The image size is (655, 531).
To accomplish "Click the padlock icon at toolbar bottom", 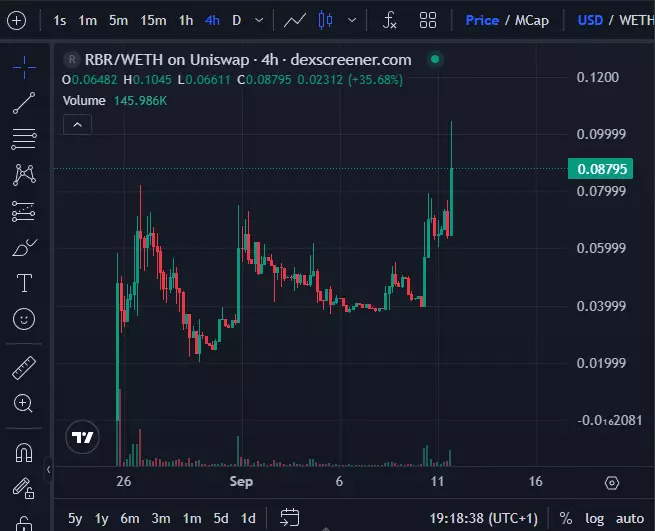I will 24,523.
